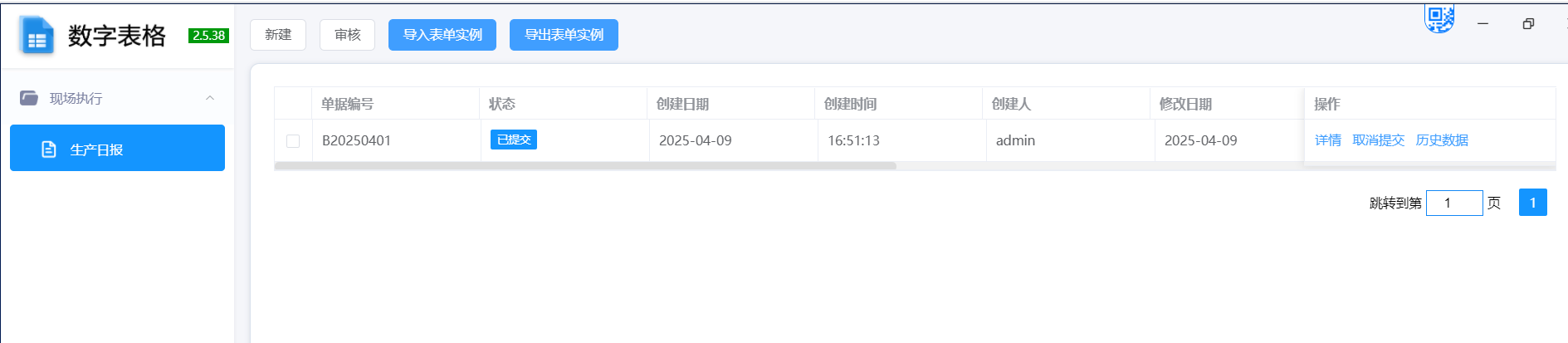
Task: Click the 数字表格 app logo icon
Action: [x=36, y=35]
